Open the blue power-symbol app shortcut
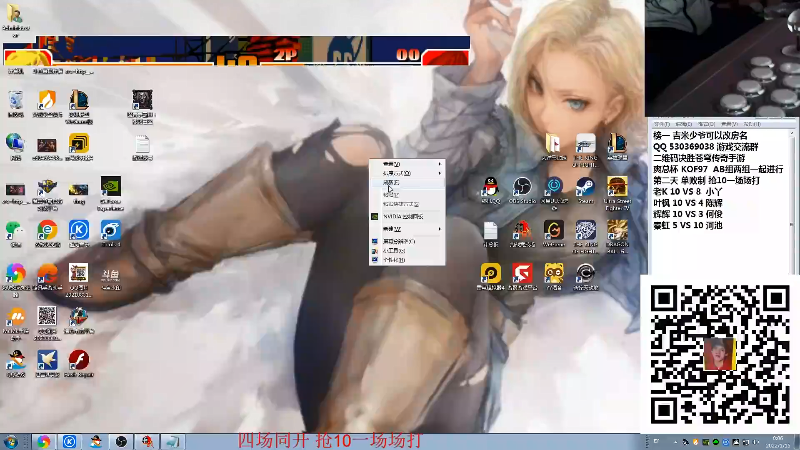The height and width of the screenshot is (450, 800). [x=554, y=193]
